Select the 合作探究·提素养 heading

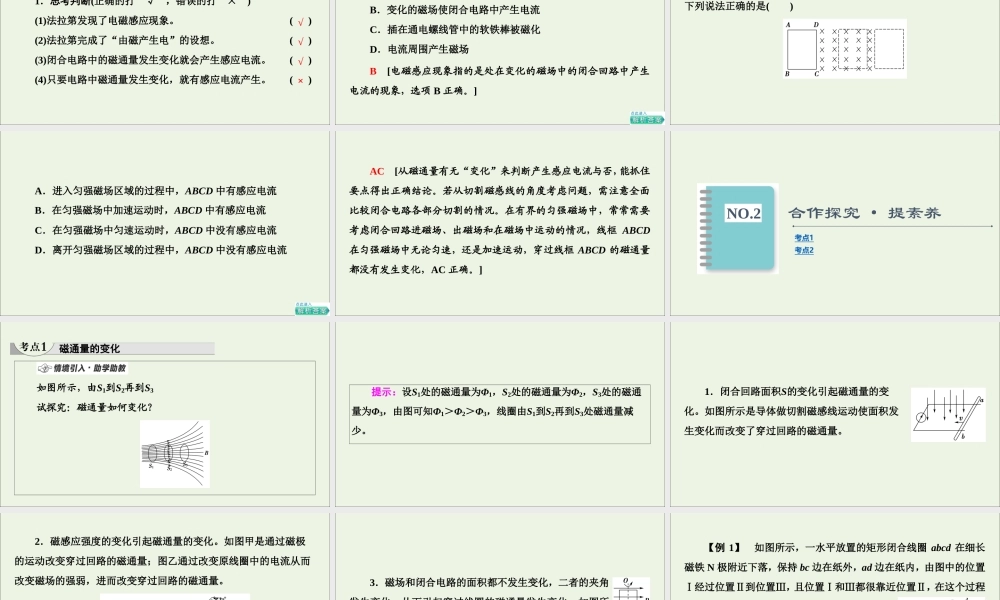coord(864,213)
